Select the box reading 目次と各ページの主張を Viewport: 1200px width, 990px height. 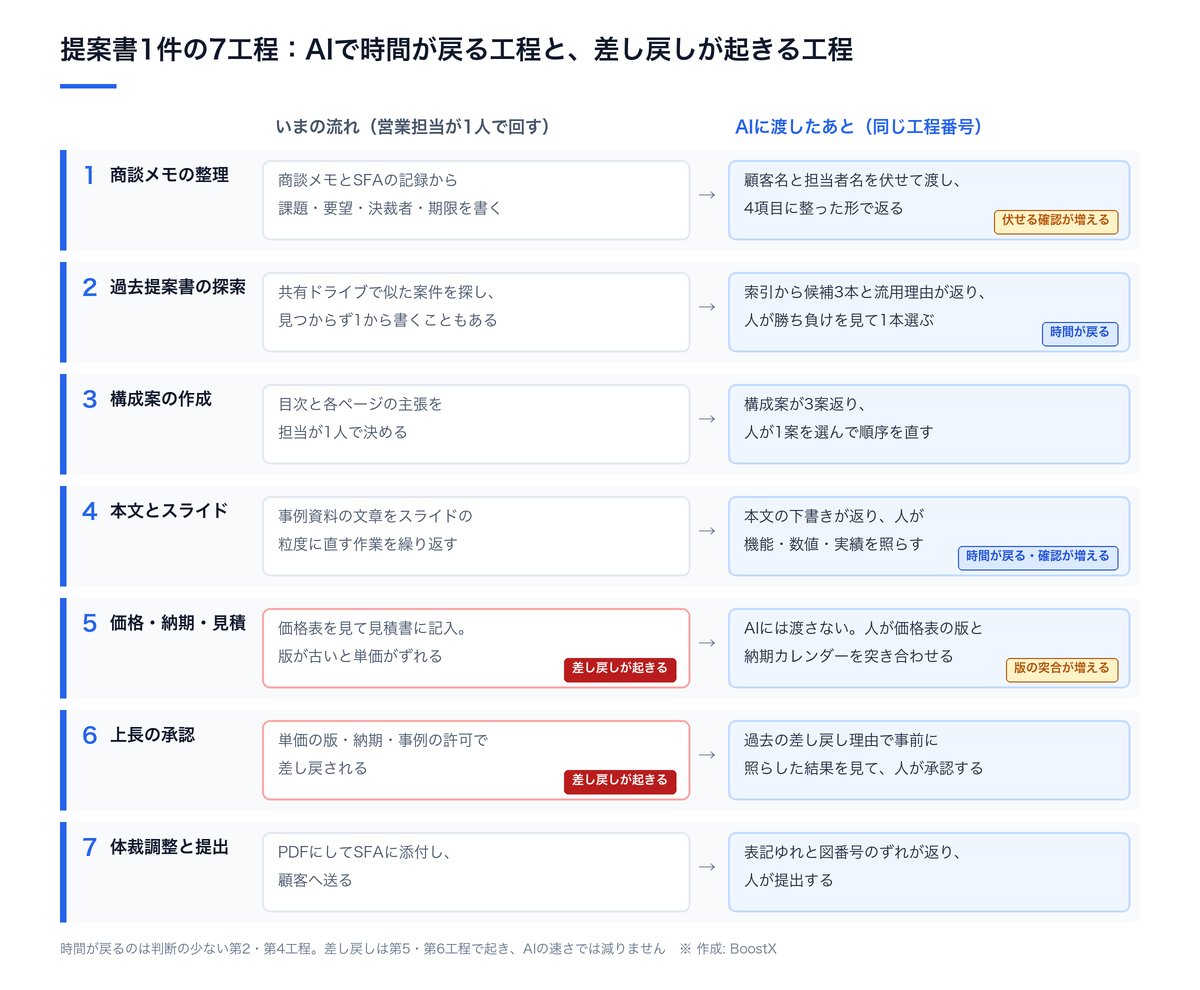[x=476, y=424]
